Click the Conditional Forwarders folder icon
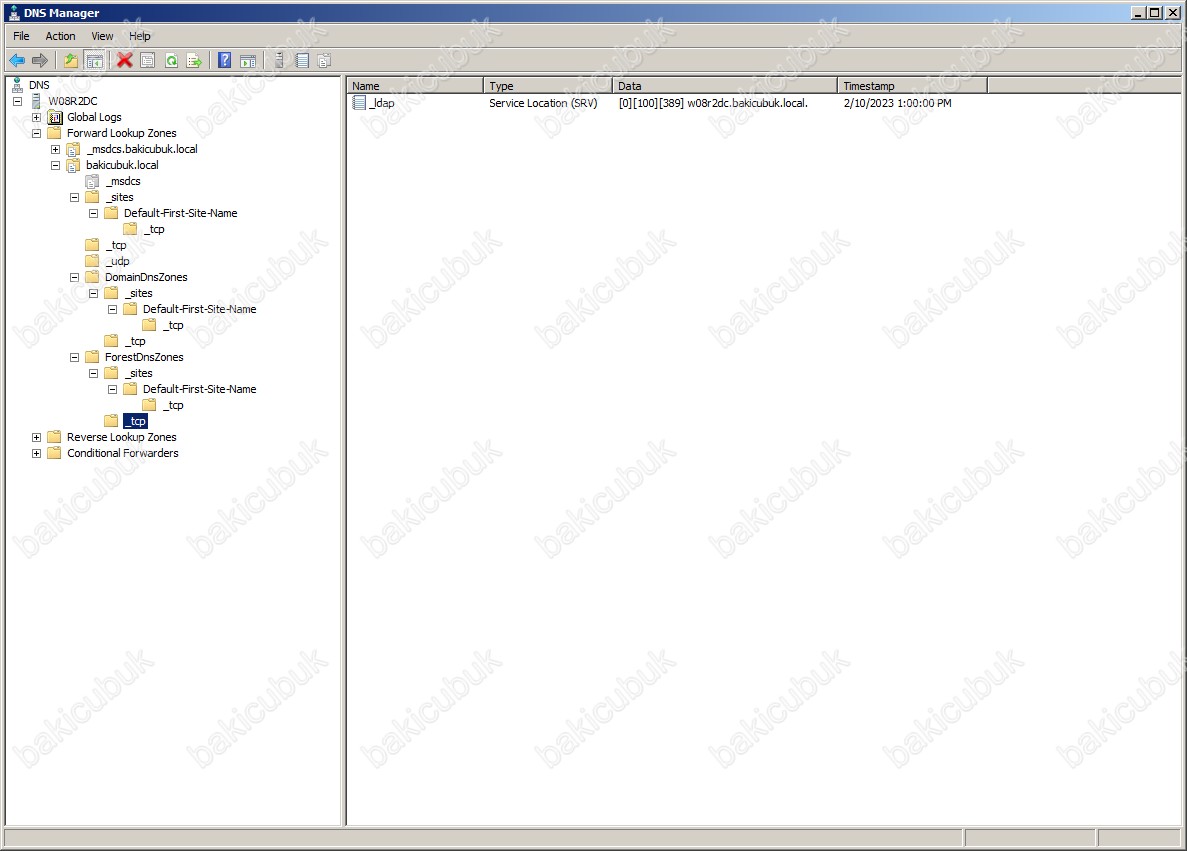This screenshot has height=851, width=1187. pos(55,453)
